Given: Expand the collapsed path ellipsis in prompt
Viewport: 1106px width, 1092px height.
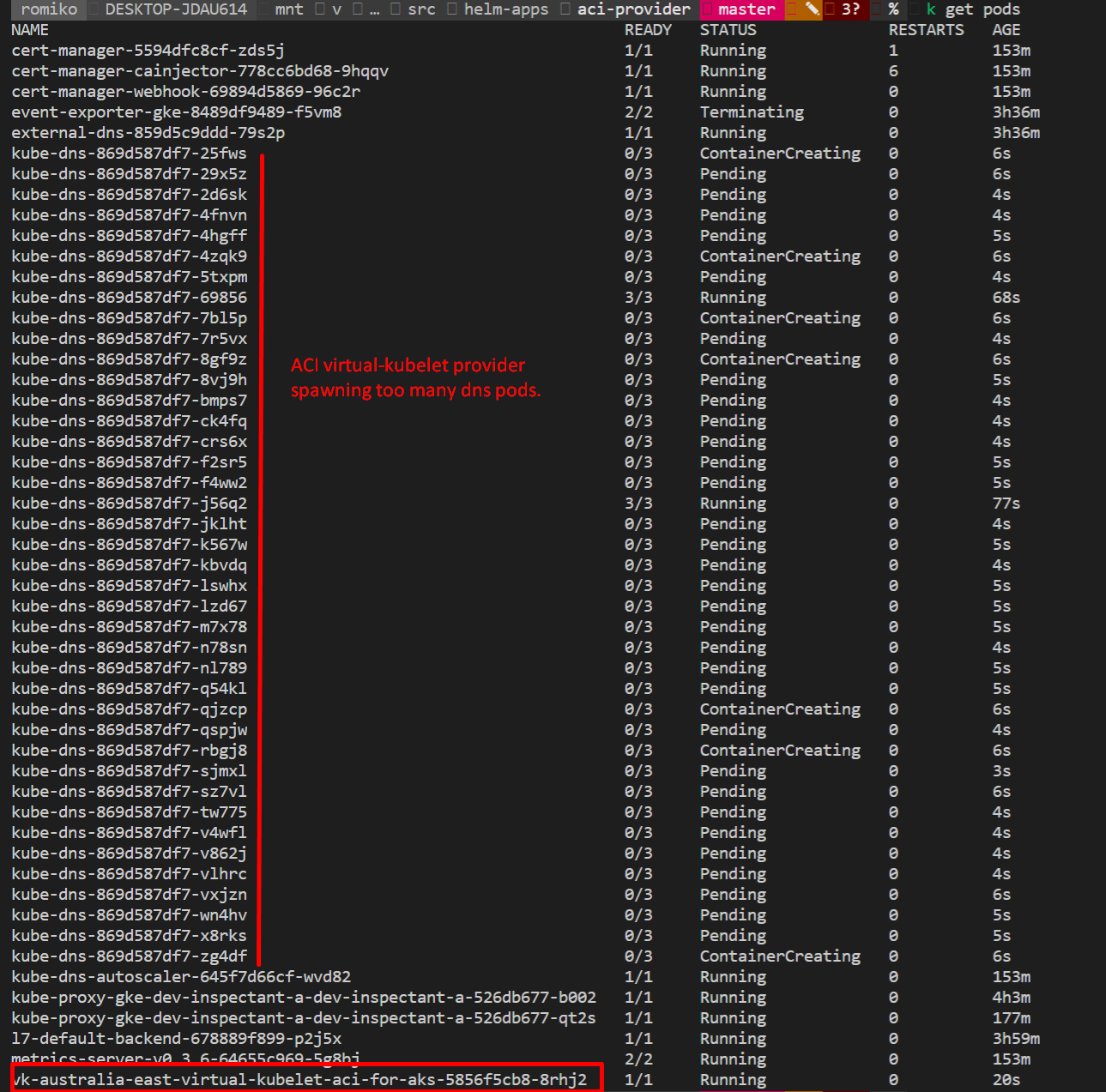Looking at the screenshot, I should [x=372, y=10].
